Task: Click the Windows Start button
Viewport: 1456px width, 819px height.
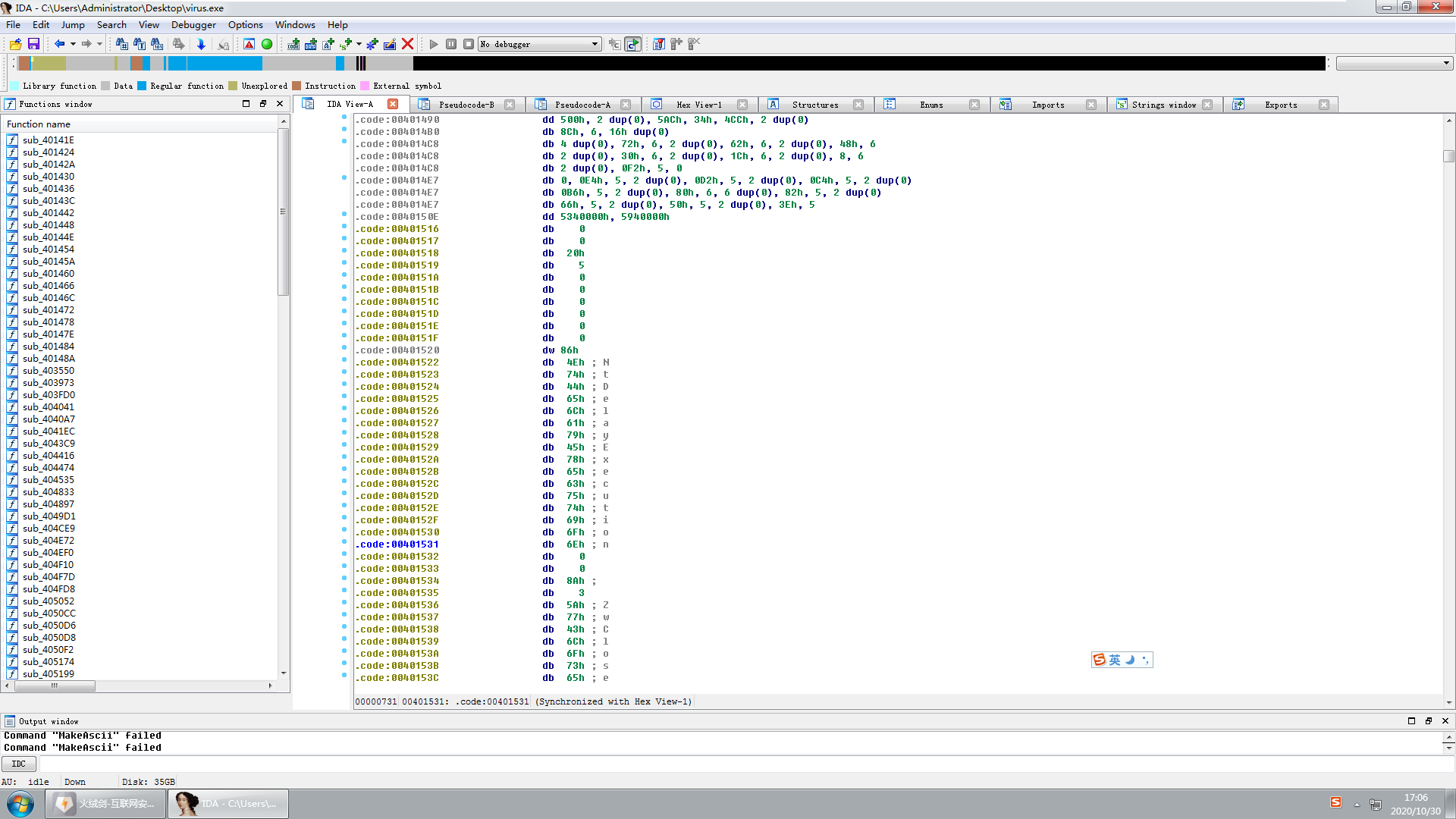Action: 20,803
